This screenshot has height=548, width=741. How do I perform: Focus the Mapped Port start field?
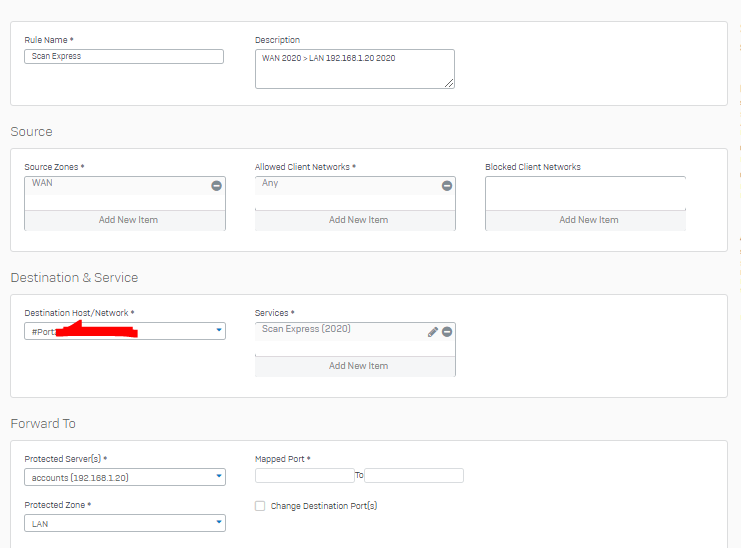point(304,476)
